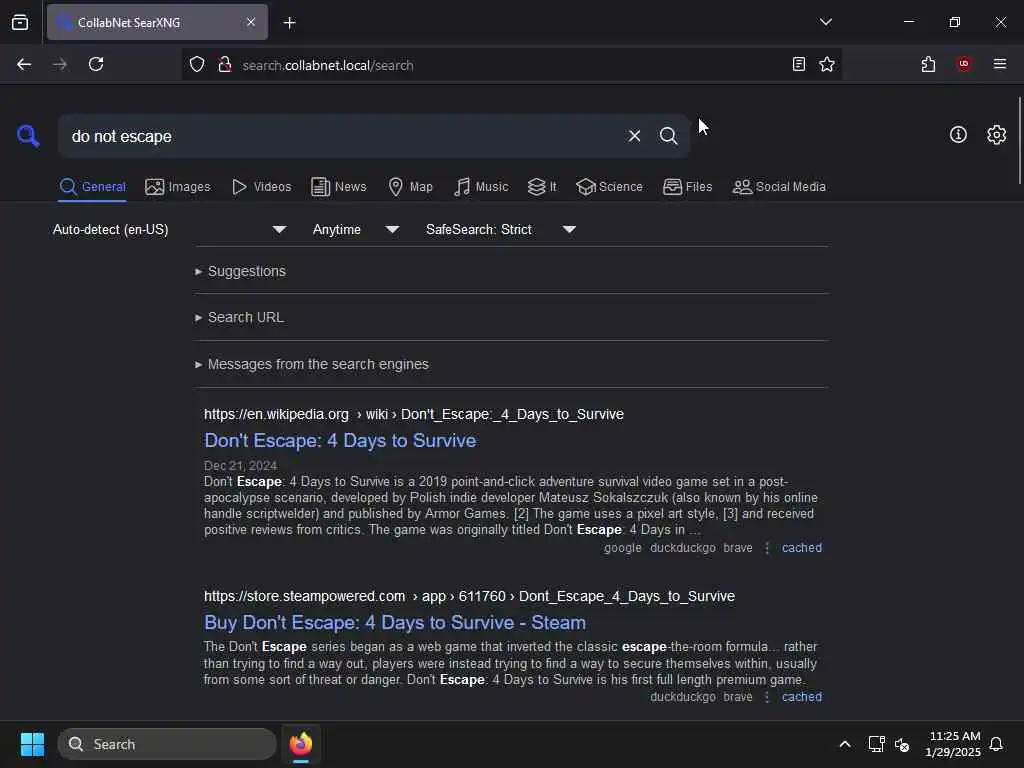Switch to the Science tab

[x=609, y=187]
